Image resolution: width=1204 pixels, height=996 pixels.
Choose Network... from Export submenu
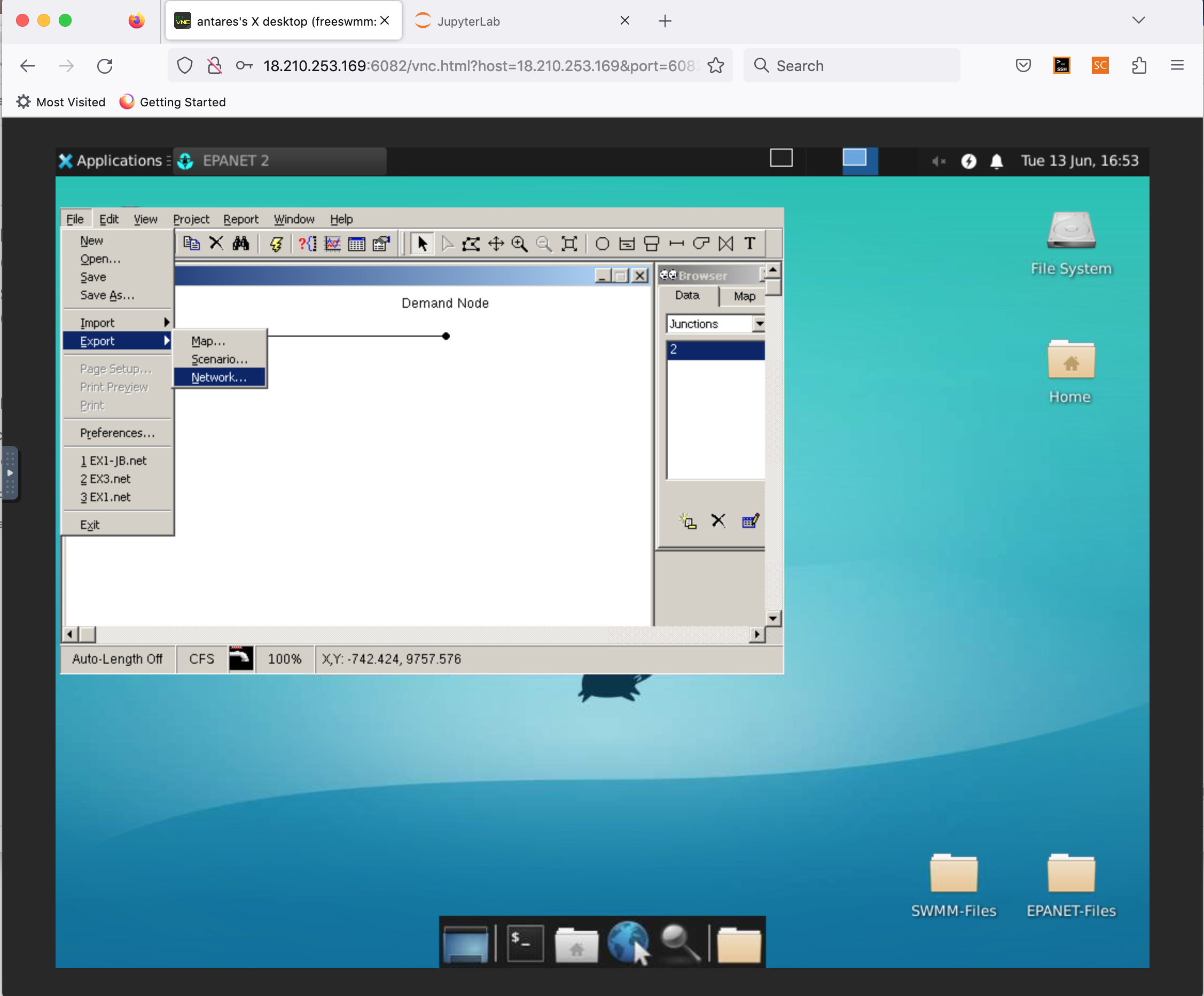220,377
